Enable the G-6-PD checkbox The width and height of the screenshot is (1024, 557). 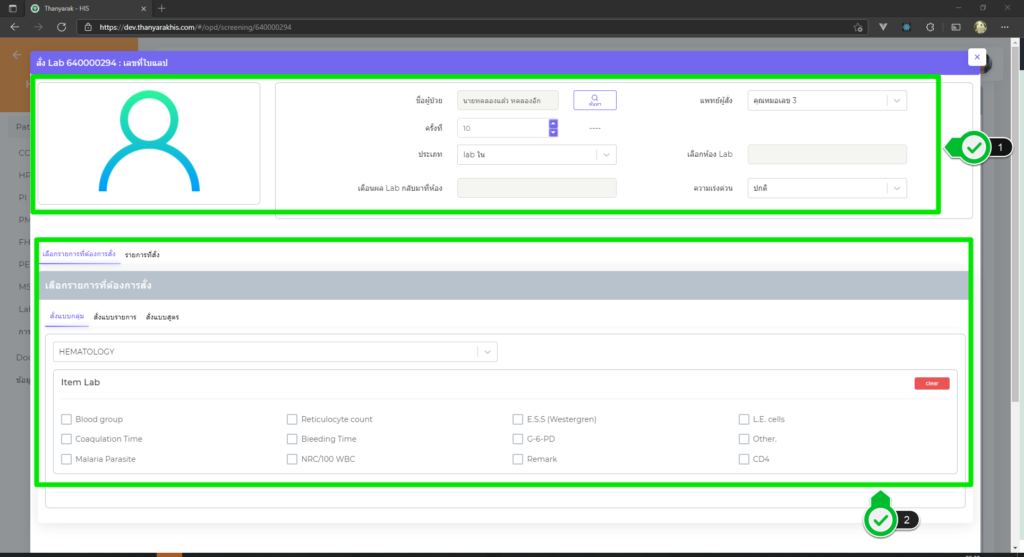pos(518,439)
